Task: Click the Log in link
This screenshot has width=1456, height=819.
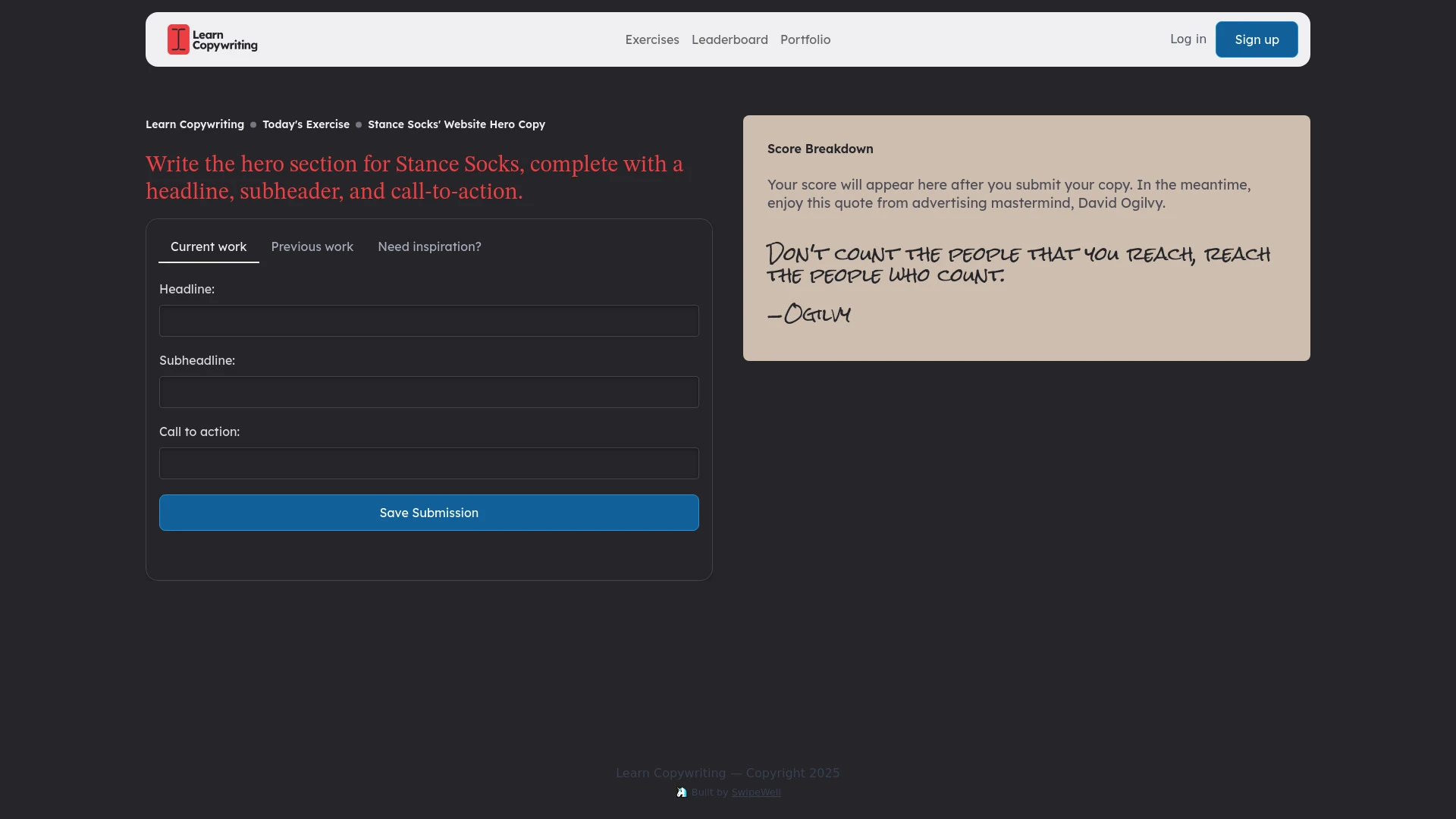Action: point(1188,39)
